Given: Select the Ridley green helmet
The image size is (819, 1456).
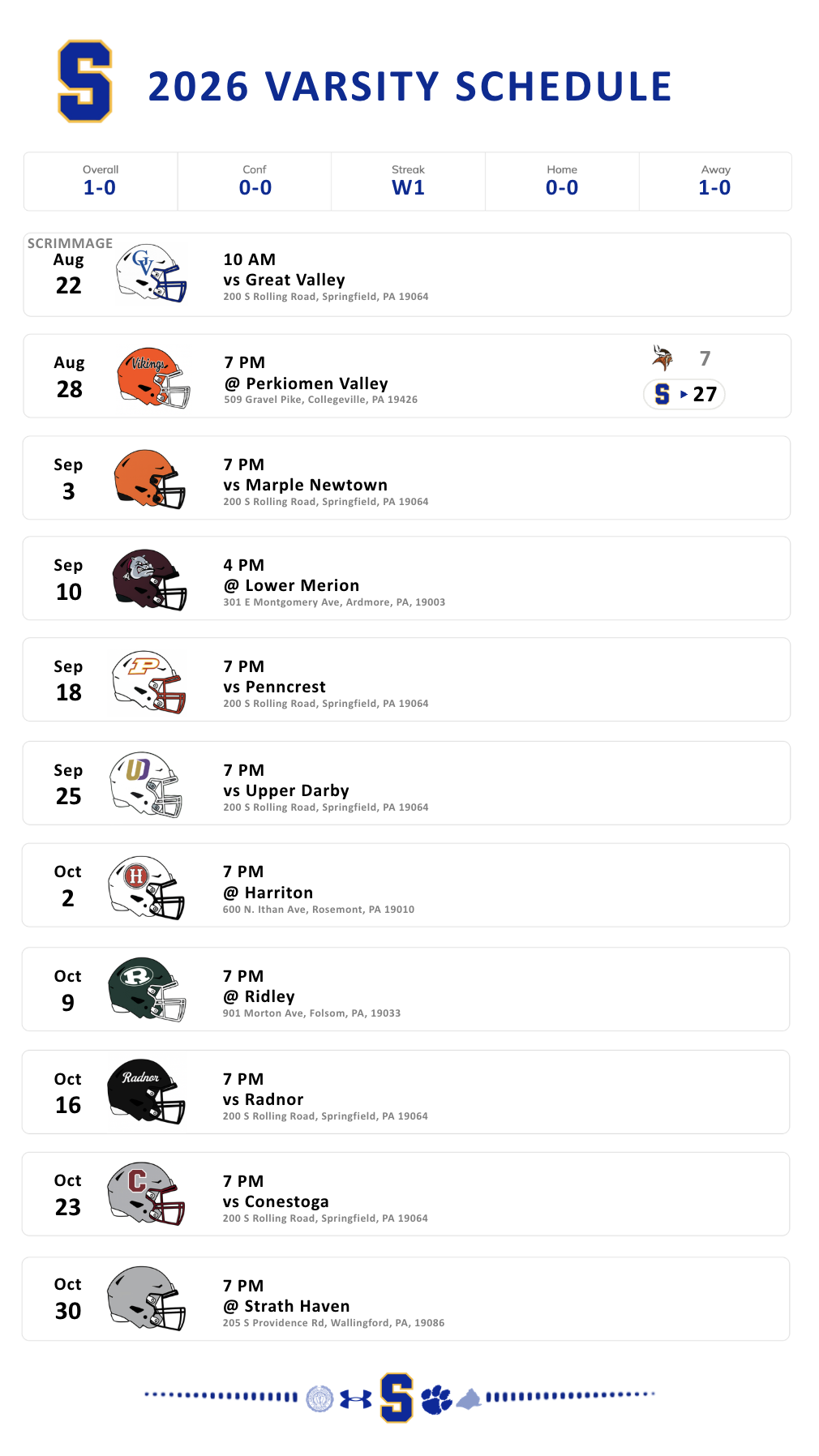Looking at the screenshot, I should [147, 989].
